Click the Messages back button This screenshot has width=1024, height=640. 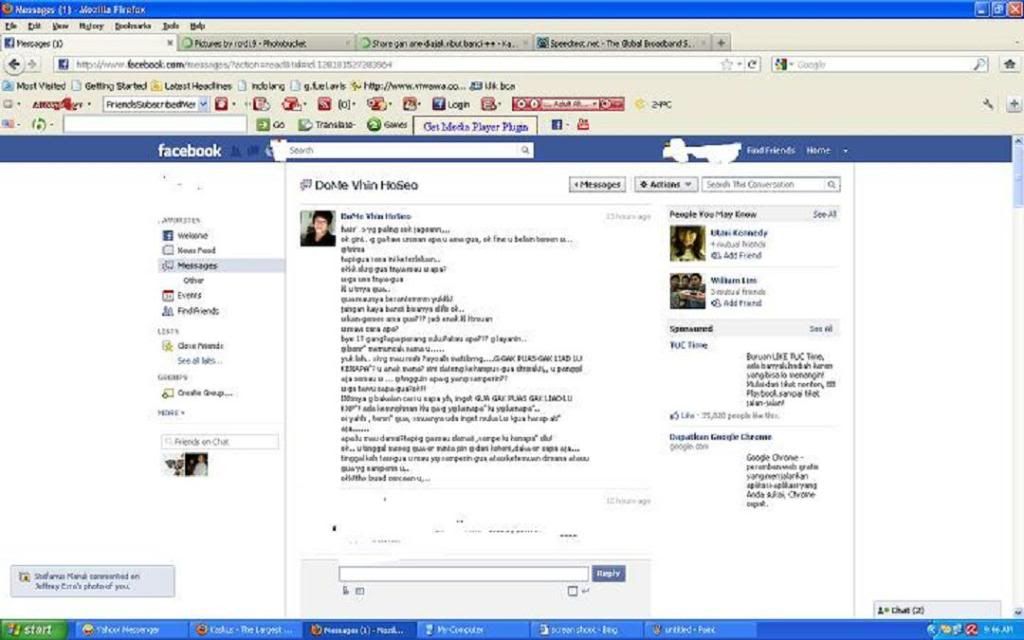point(597,185)
